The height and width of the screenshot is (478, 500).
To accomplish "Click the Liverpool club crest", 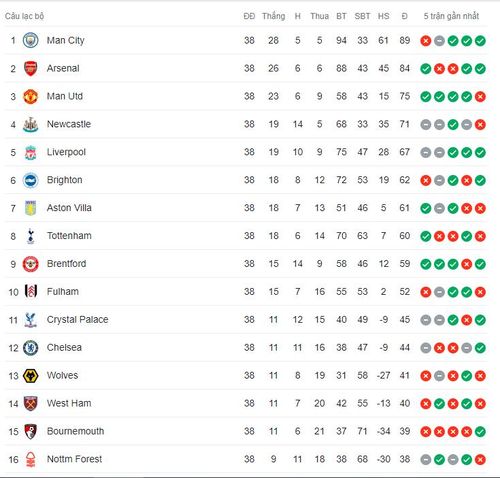I will click(x=30, y=153).
